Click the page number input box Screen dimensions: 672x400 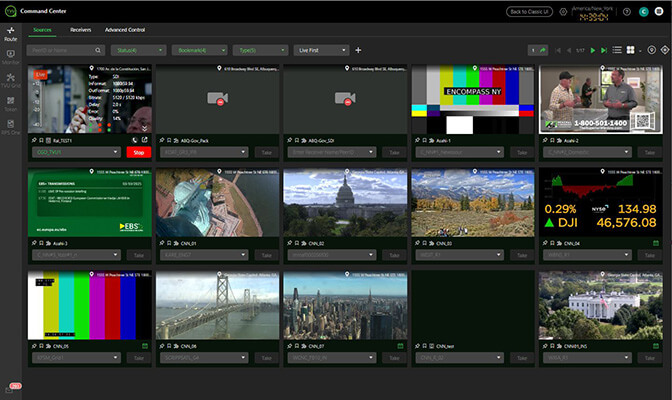(x=533, y=51)
